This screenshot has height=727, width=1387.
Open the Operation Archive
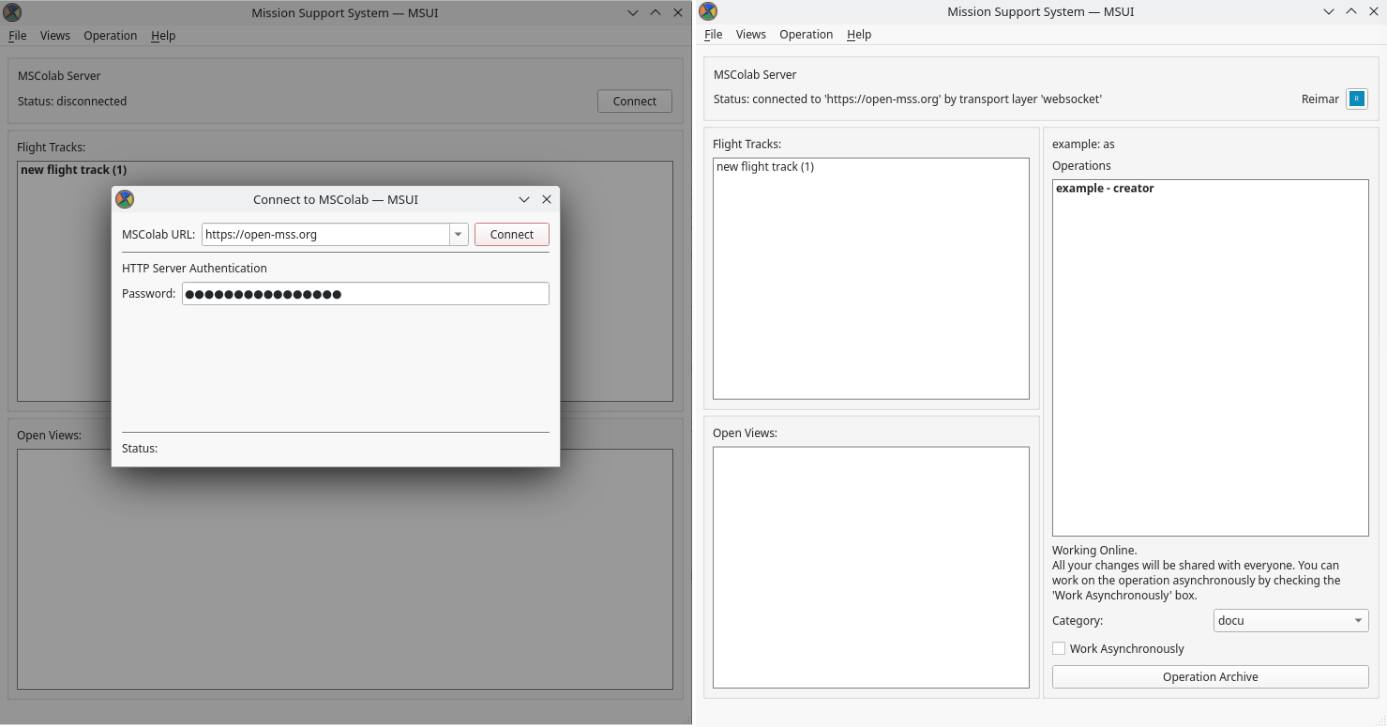[x=1210, y=677]
